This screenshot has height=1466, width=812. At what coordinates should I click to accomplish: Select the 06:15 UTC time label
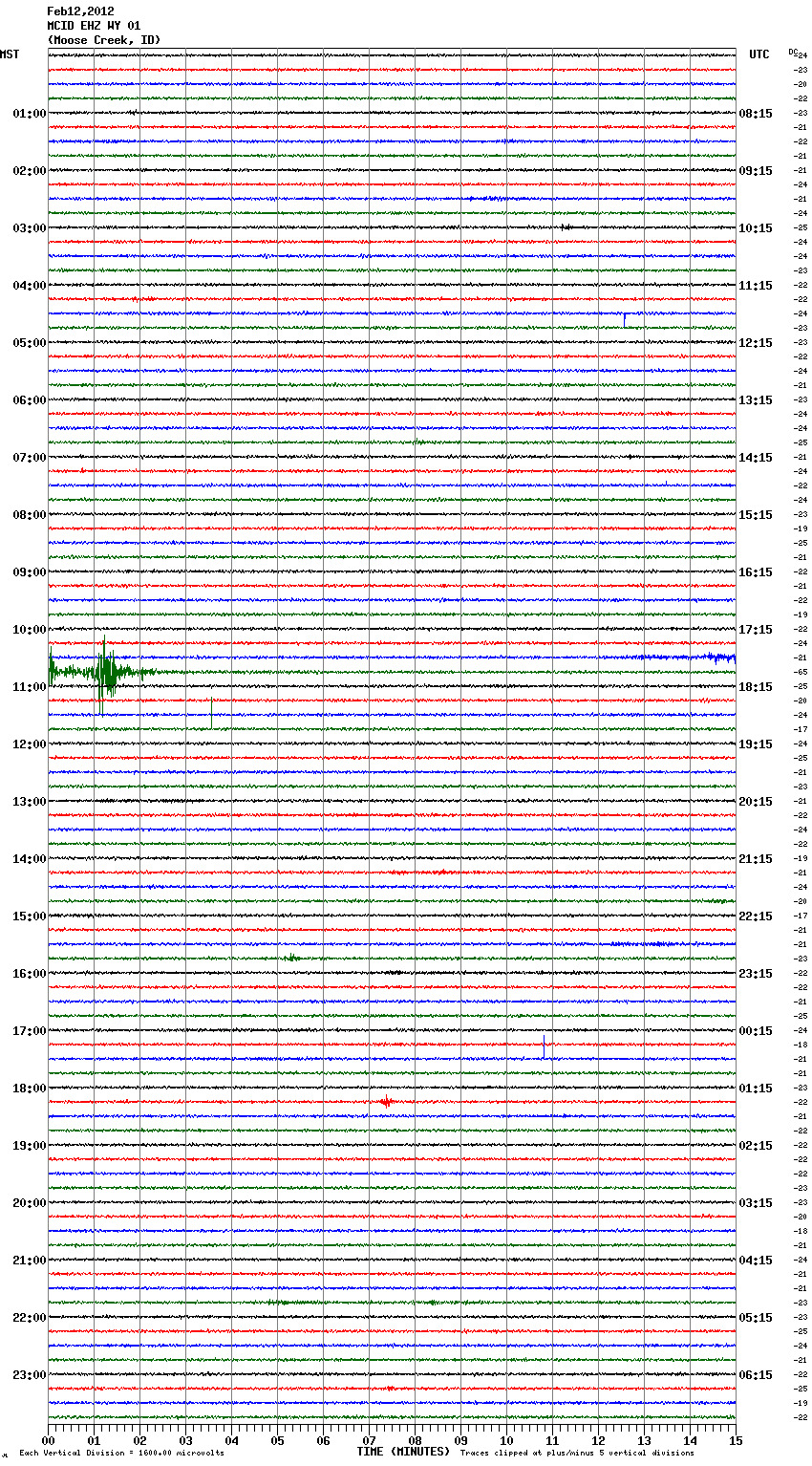(x=756, y=1375)
